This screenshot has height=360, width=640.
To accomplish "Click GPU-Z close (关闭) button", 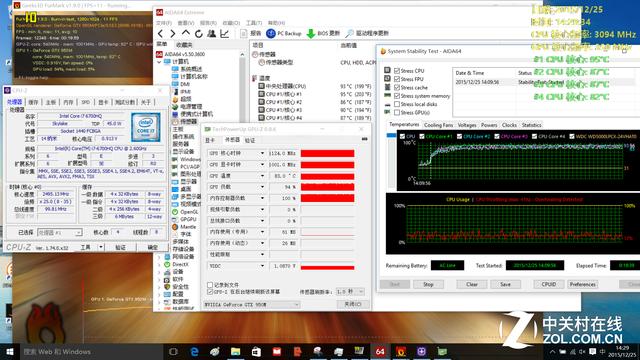I will tap(353, 304).
